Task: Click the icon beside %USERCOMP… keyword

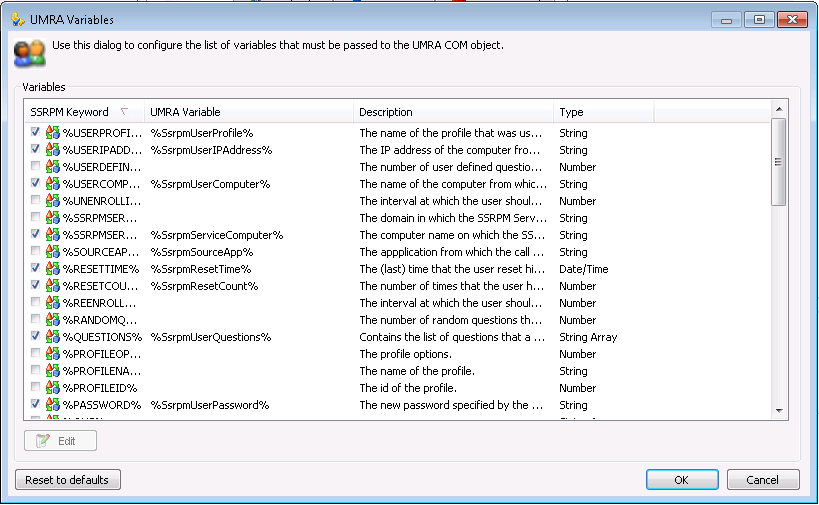Action: tap(53, 184)
